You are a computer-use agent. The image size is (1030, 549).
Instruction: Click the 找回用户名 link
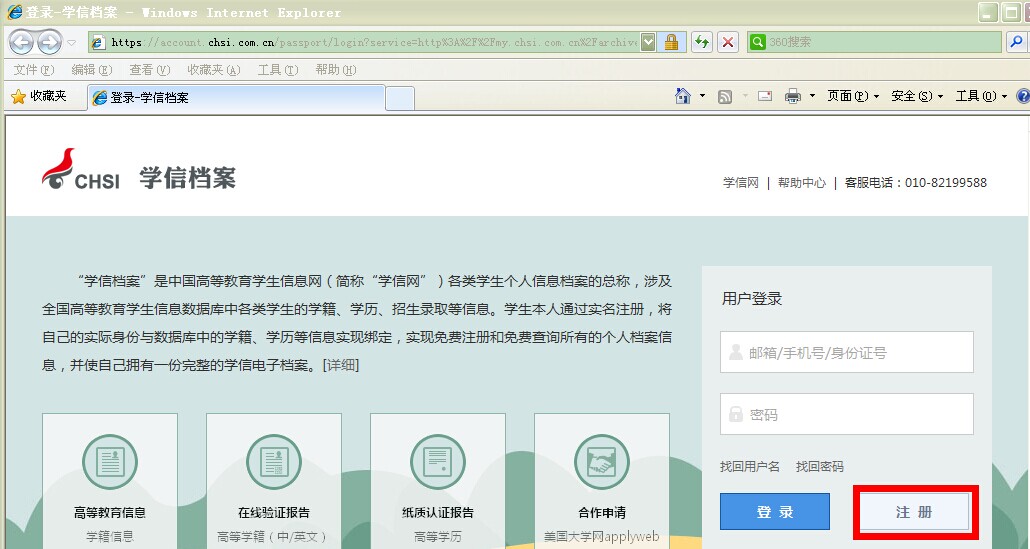coord(750,466)
